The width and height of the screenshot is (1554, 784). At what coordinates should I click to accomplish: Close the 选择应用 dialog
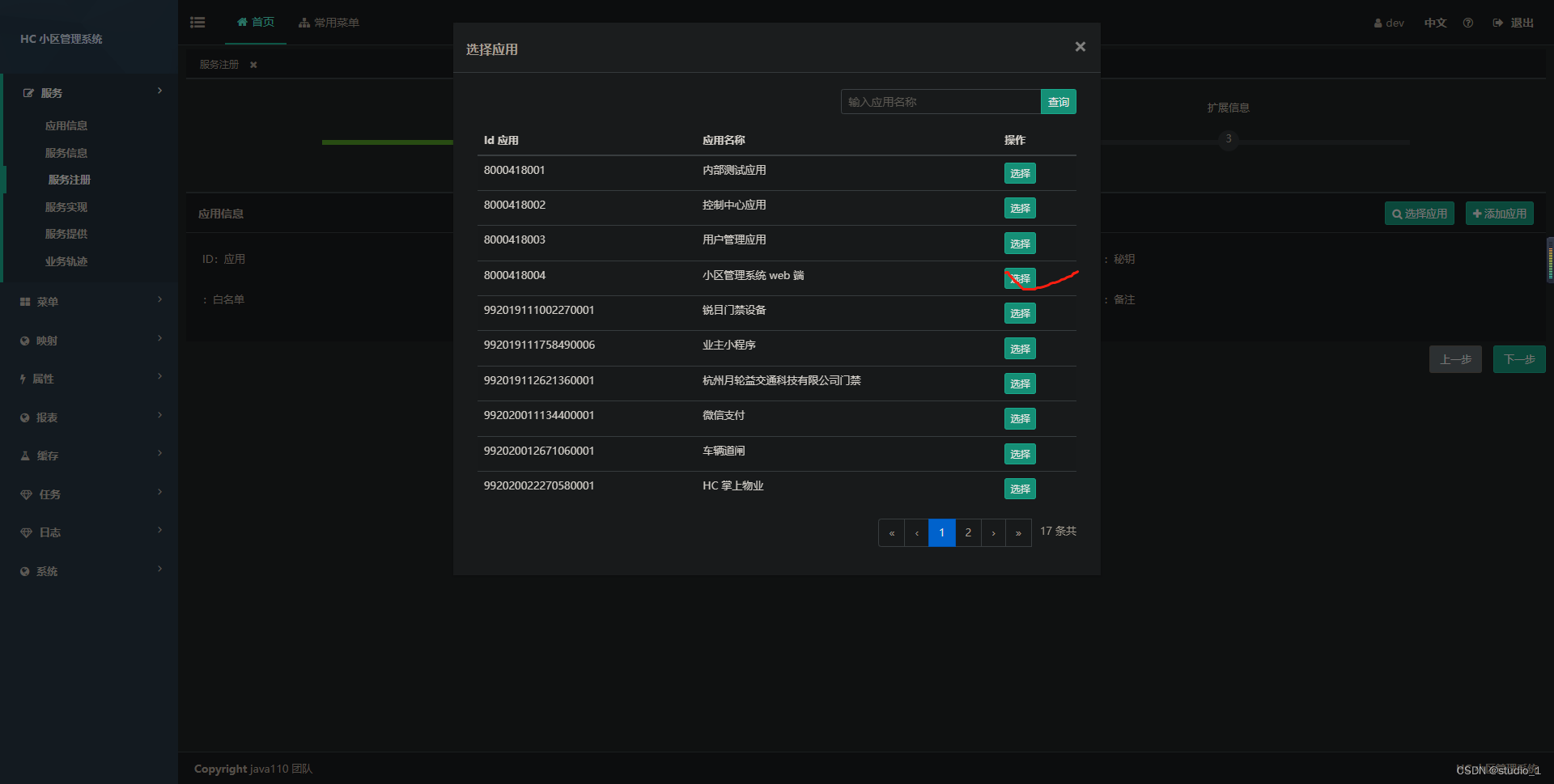coord(1080,47)
